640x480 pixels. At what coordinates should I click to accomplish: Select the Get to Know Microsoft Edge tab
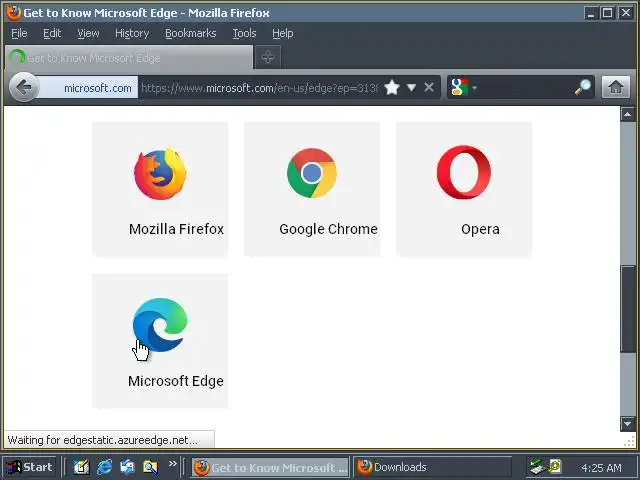coord(129,57)
